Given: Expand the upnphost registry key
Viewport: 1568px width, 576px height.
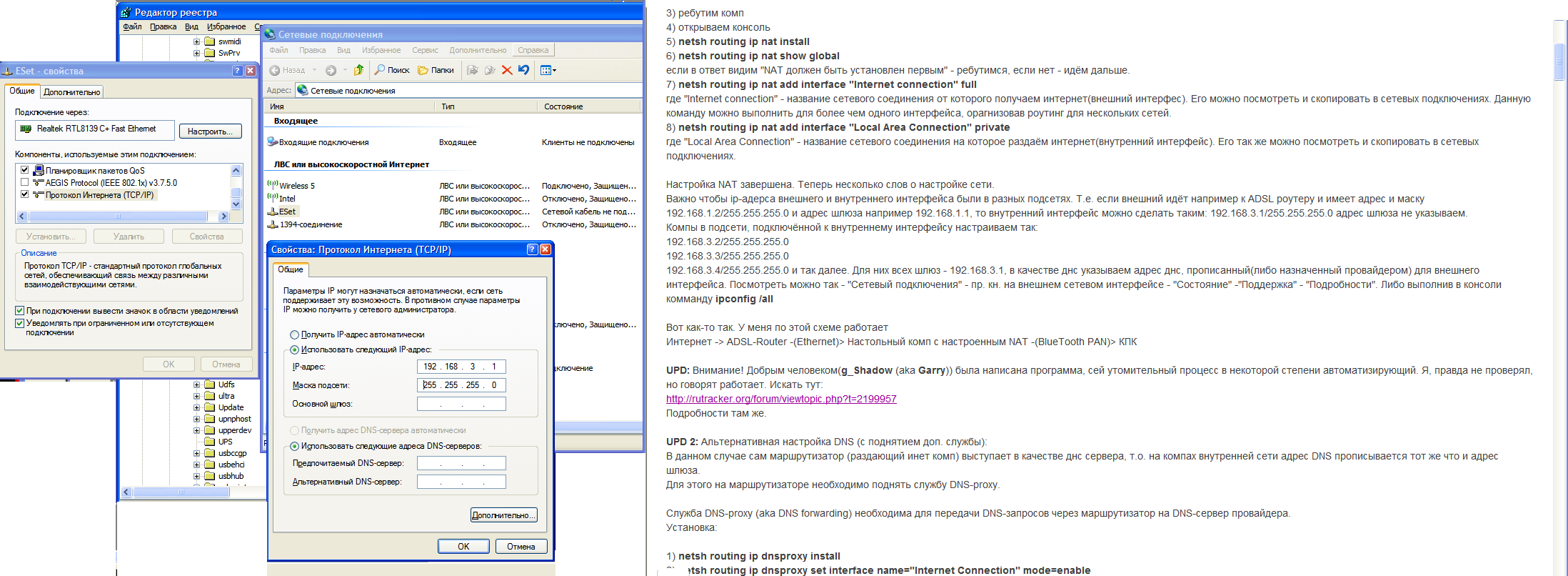Looking at the screenshot, I should coord(197,419).
